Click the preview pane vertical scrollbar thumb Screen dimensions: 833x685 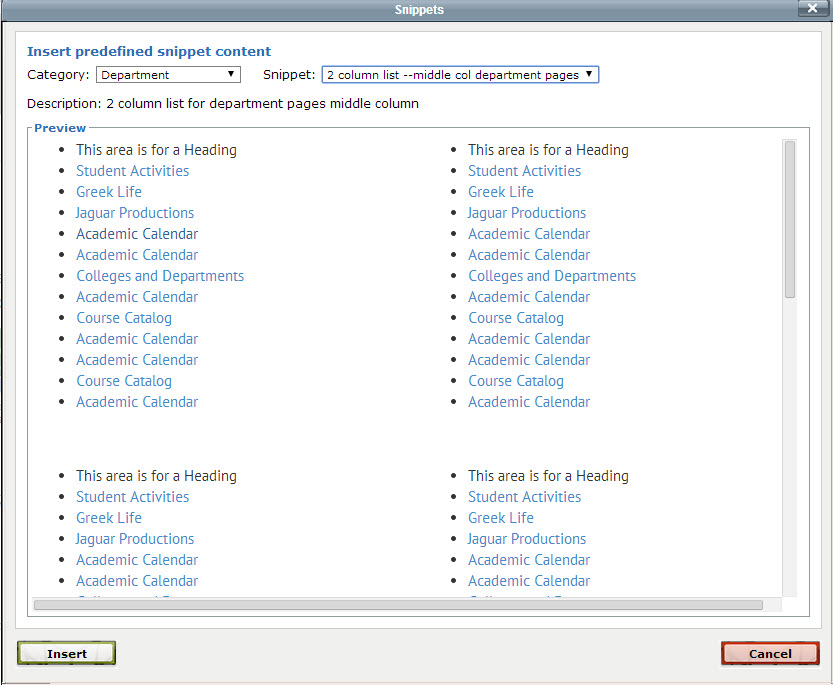coord(790,219)
